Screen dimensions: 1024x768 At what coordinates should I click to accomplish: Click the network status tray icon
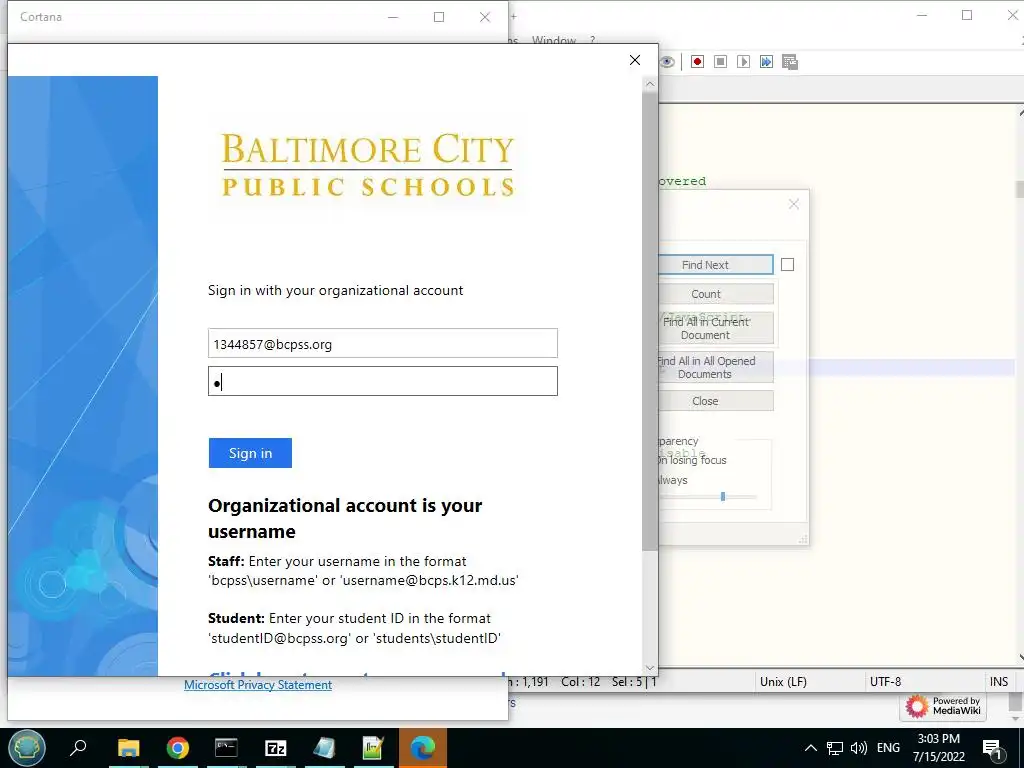(835, 748)
